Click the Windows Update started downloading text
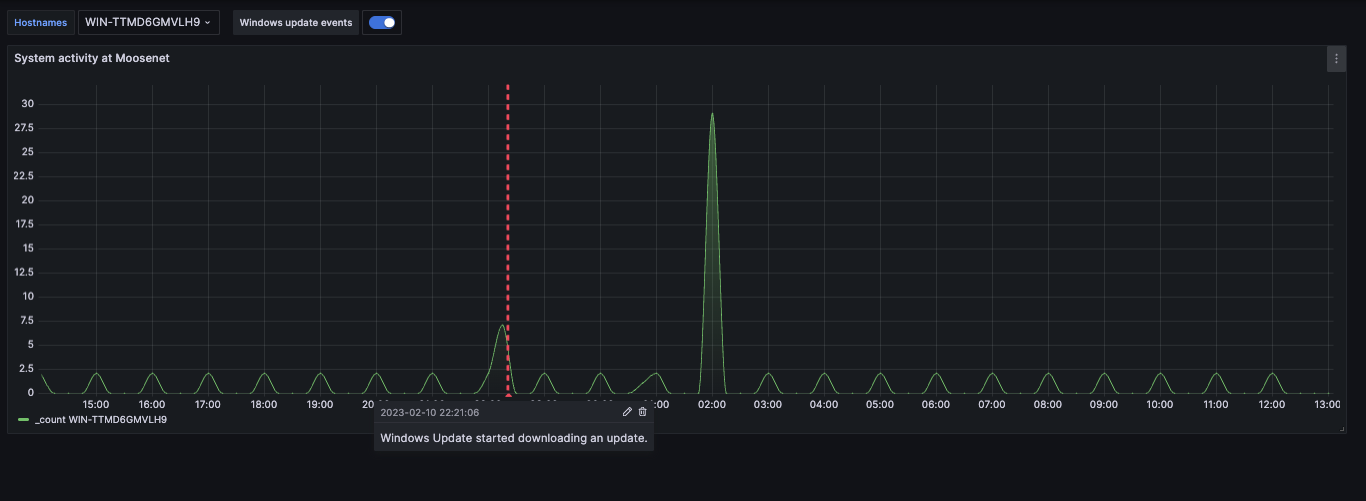The image size is (1366, 501). pyautogui.click(x=514, y=438)
